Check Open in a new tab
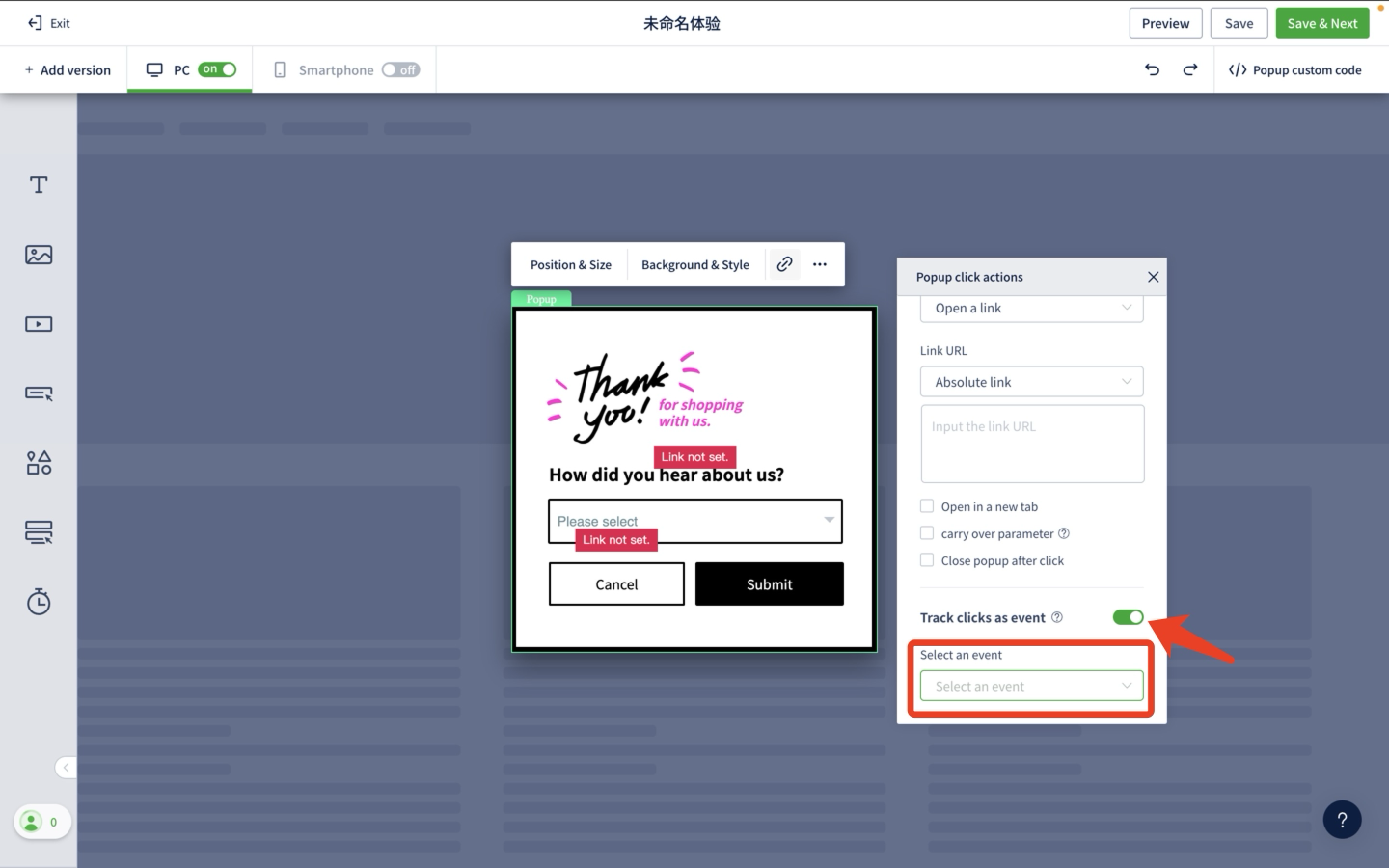This screenshot has width=1389, height=868. [927, 506]
